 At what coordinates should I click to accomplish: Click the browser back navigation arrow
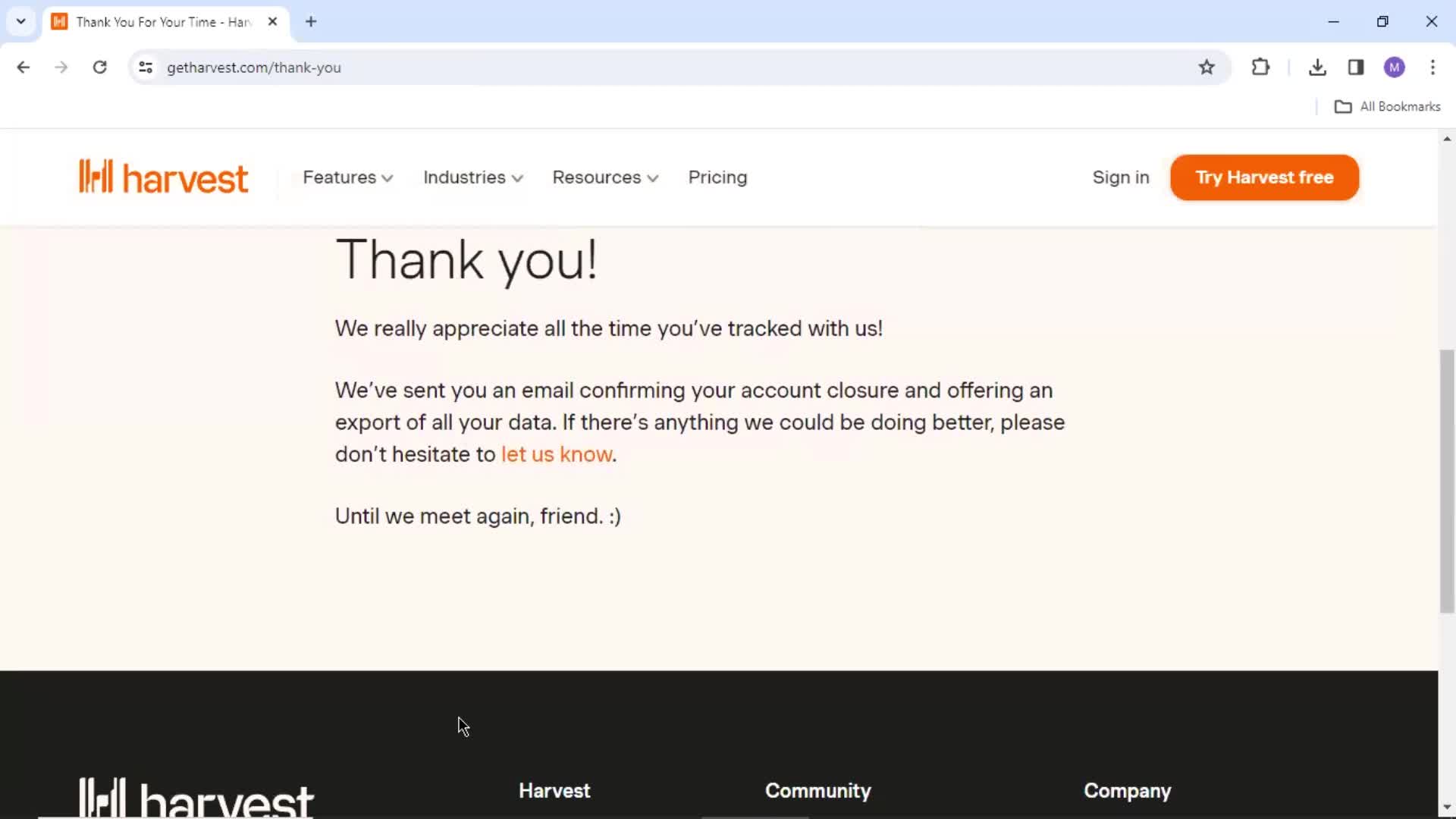(x=24, y=67)
